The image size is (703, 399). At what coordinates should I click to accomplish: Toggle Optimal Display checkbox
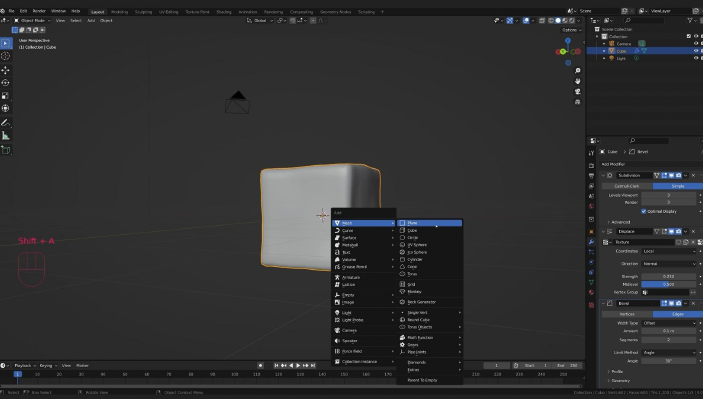point(644,211)
